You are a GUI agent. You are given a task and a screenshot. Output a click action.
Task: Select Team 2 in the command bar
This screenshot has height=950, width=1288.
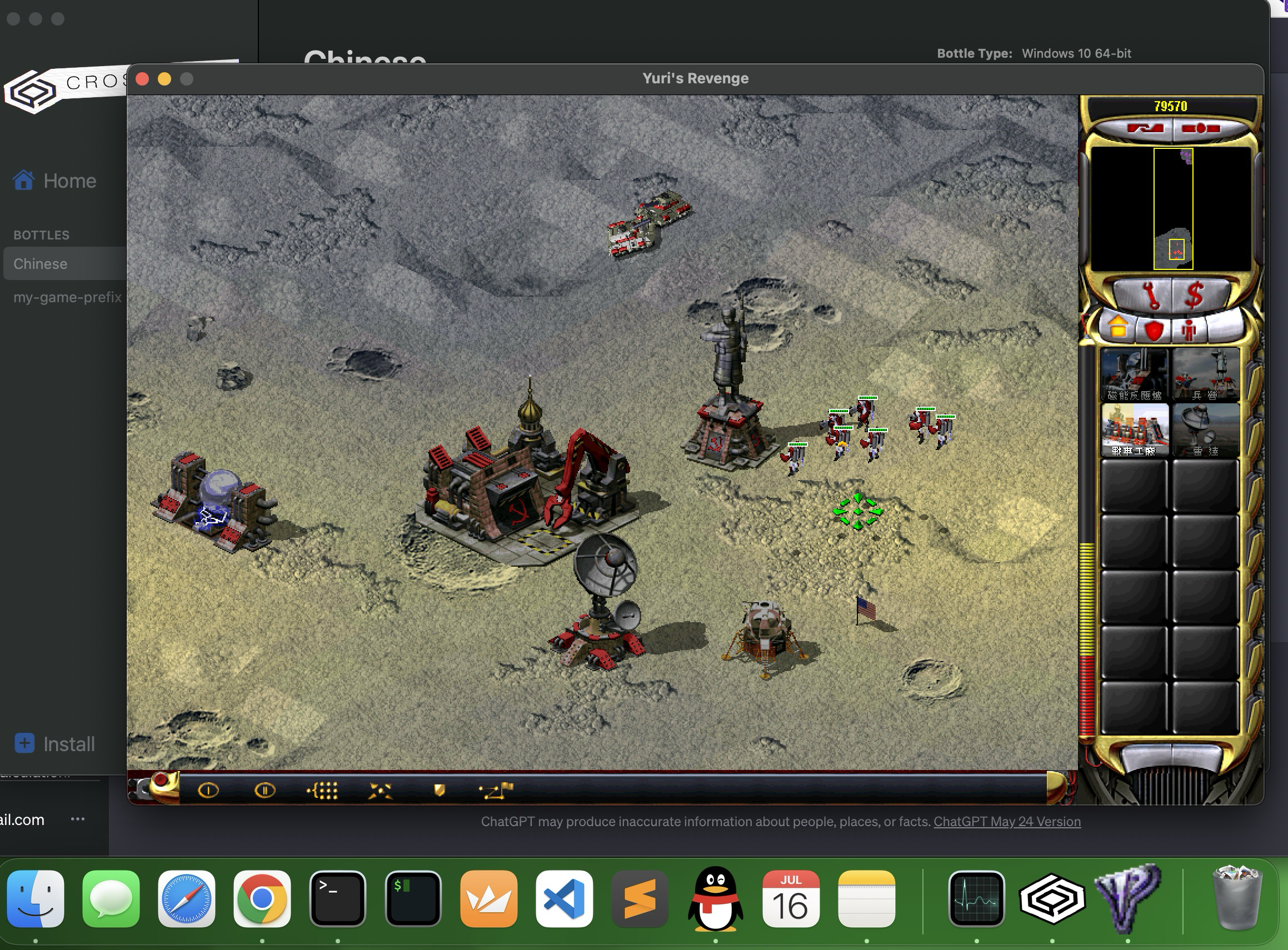click(x=264, y=791)
